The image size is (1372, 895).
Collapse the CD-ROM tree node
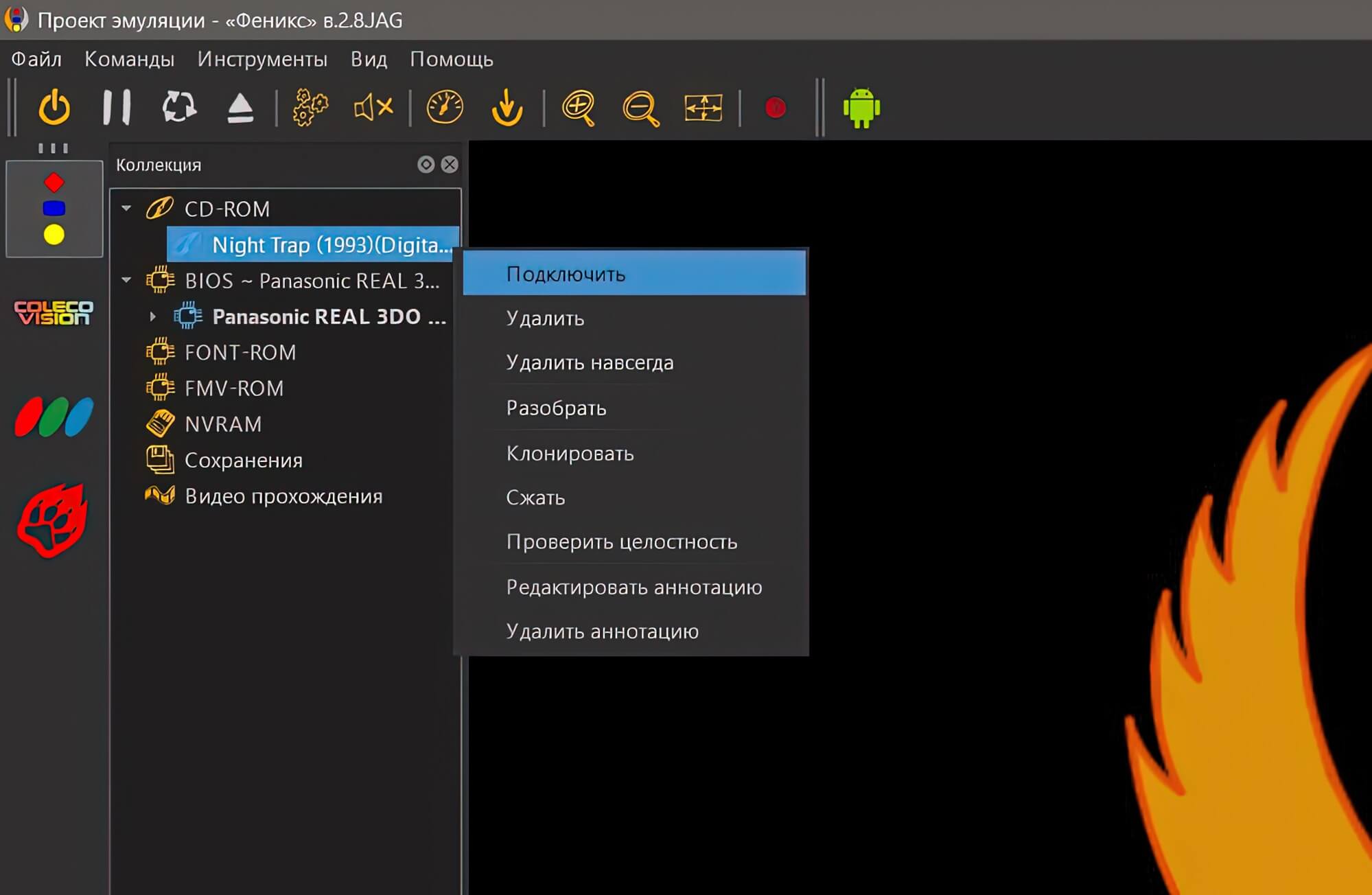point(126,209)
